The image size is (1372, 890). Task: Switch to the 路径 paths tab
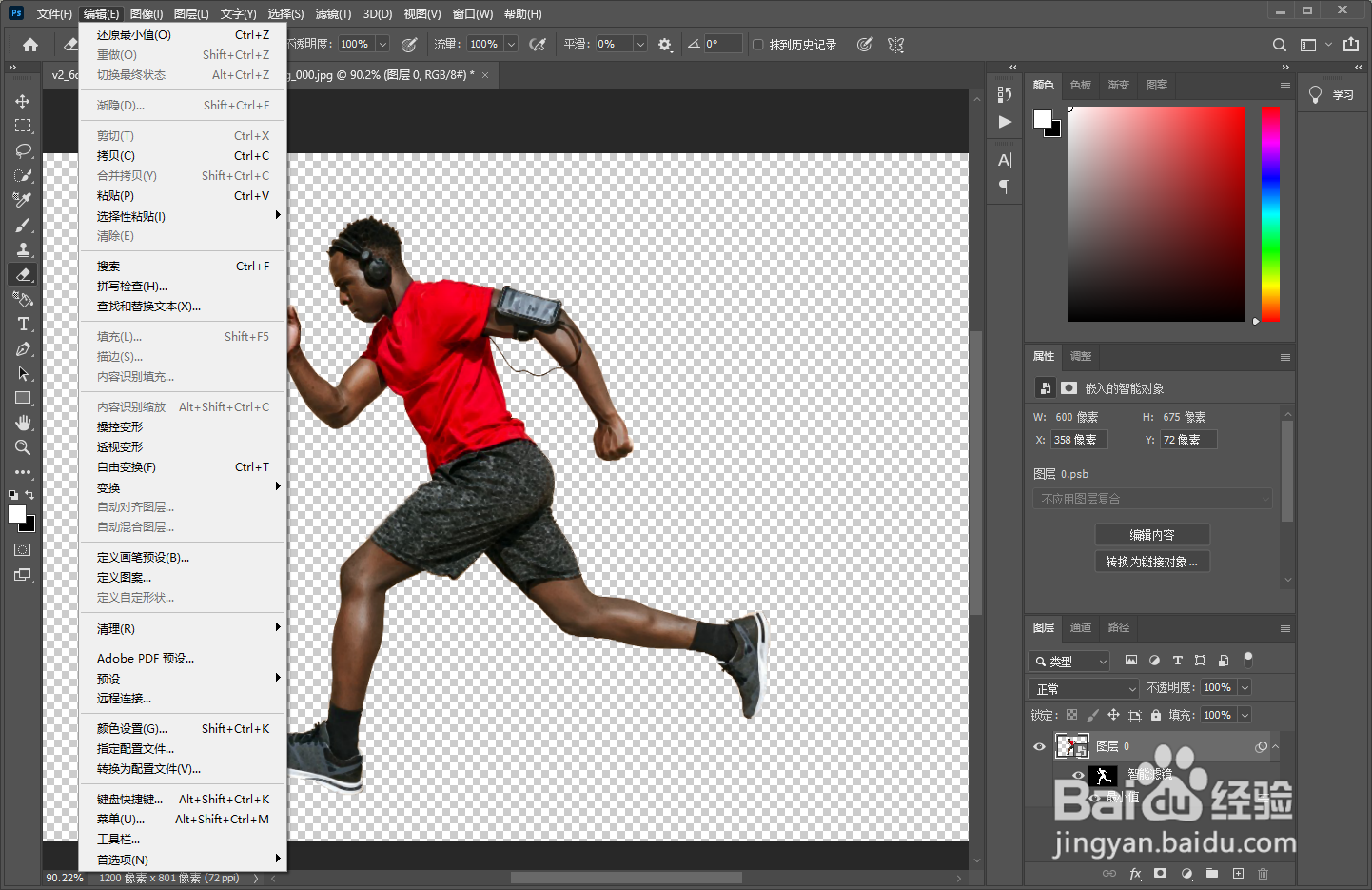1119,627
